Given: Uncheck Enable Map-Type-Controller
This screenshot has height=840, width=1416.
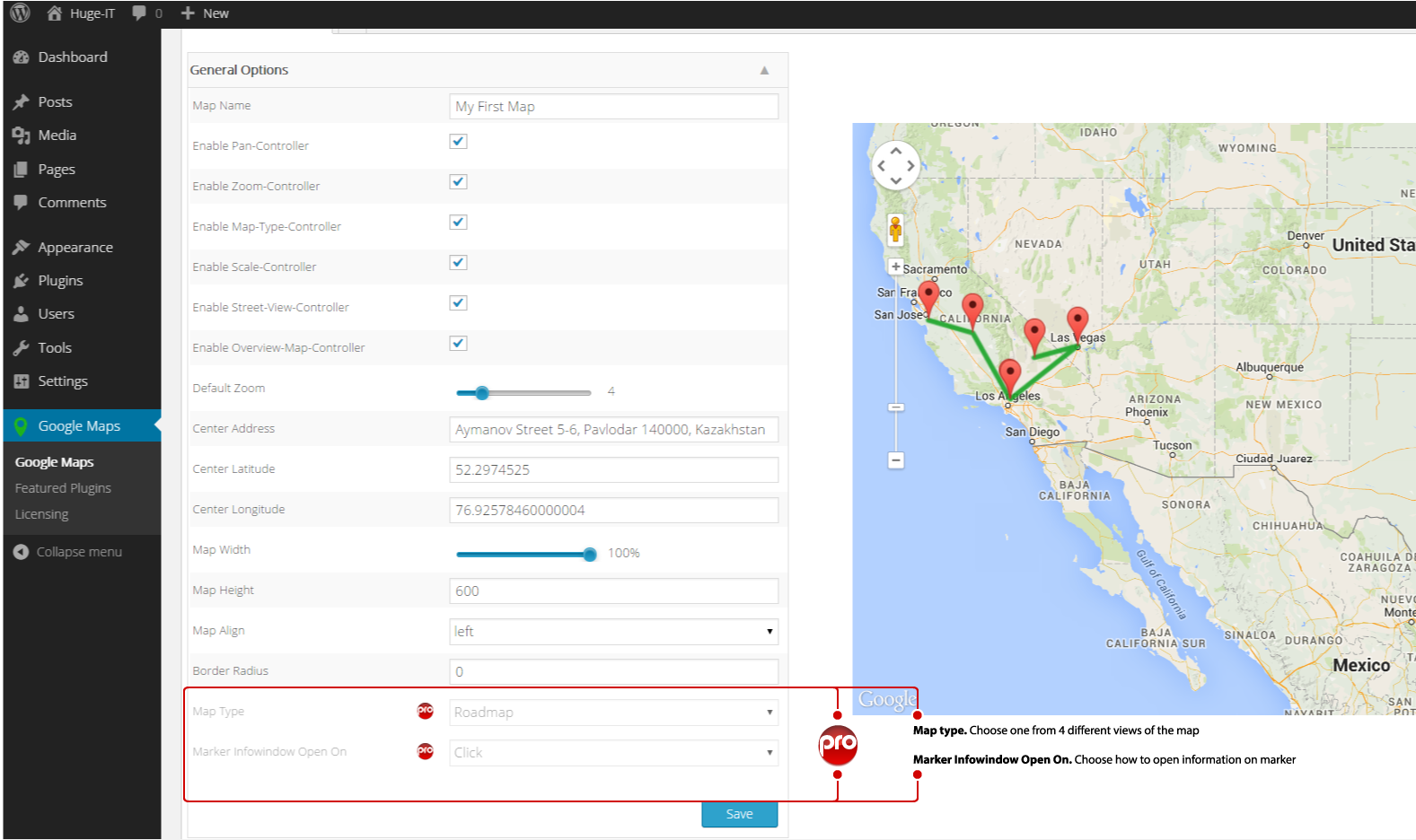Looking at the screenshot, I should coord(459,223).
